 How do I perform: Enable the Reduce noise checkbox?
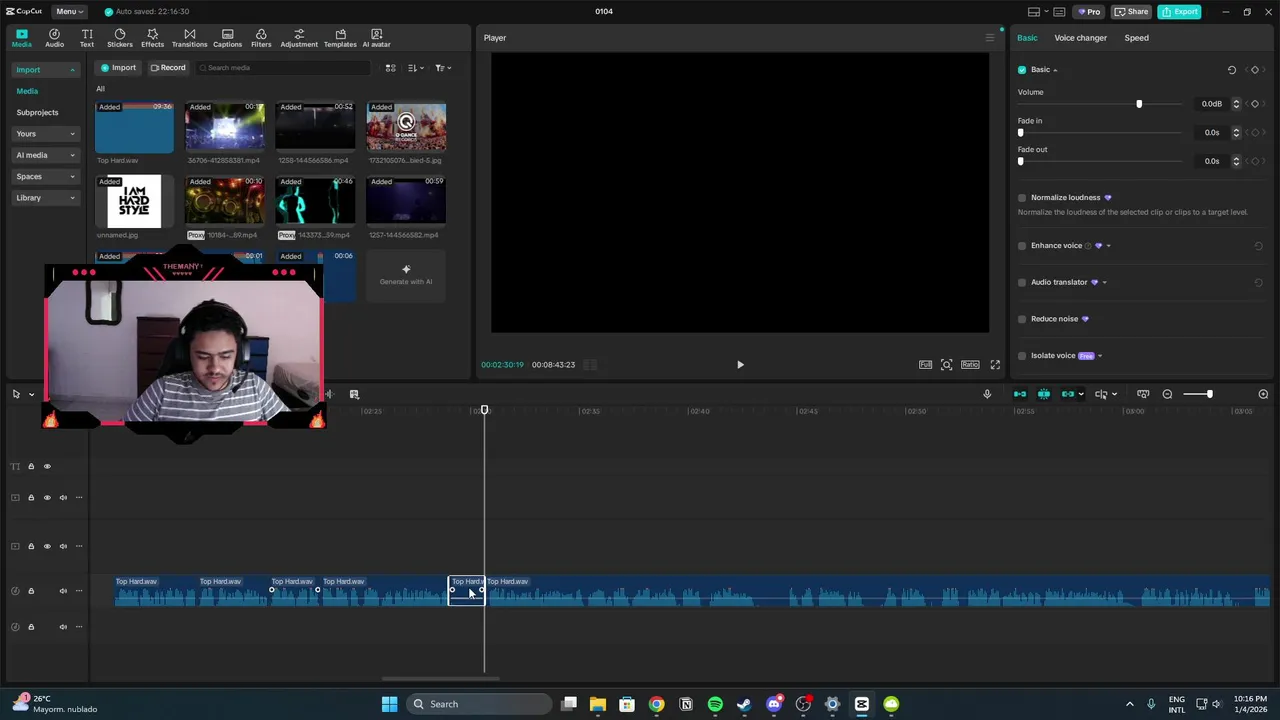click(x=1022, y=319)
